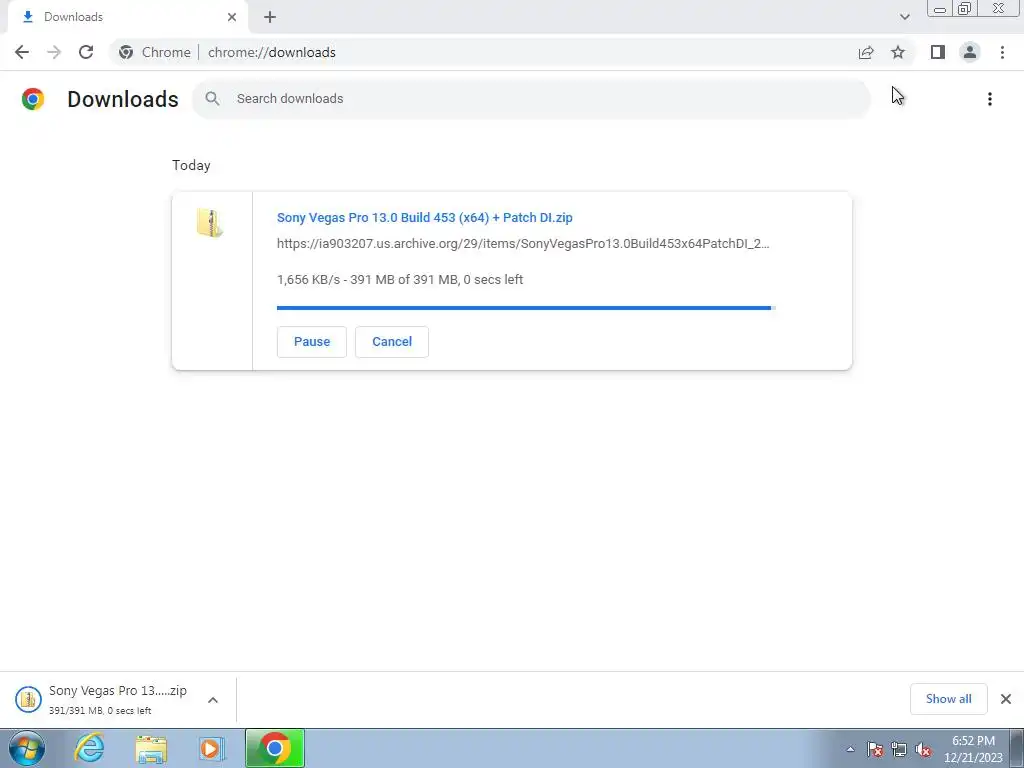
Task: Click the archive.org source URL
Action: pyautogui.click(x=522, y=244)
